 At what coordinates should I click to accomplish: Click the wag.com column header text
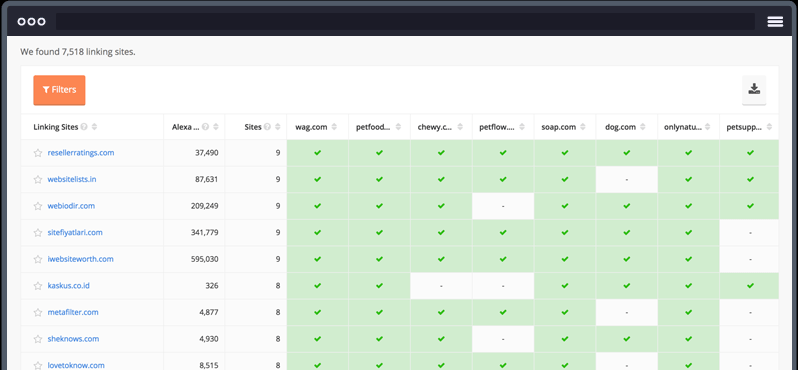pyautogui.click(x=311, y=127)
